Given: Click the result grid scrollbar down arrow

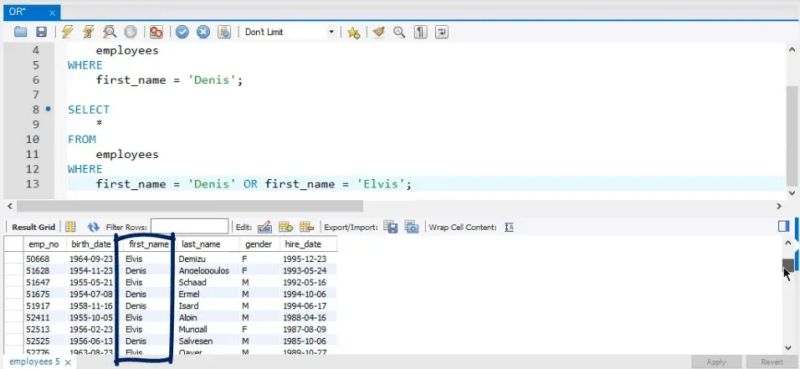Looking at the screenshot, I should click(788, 347).
